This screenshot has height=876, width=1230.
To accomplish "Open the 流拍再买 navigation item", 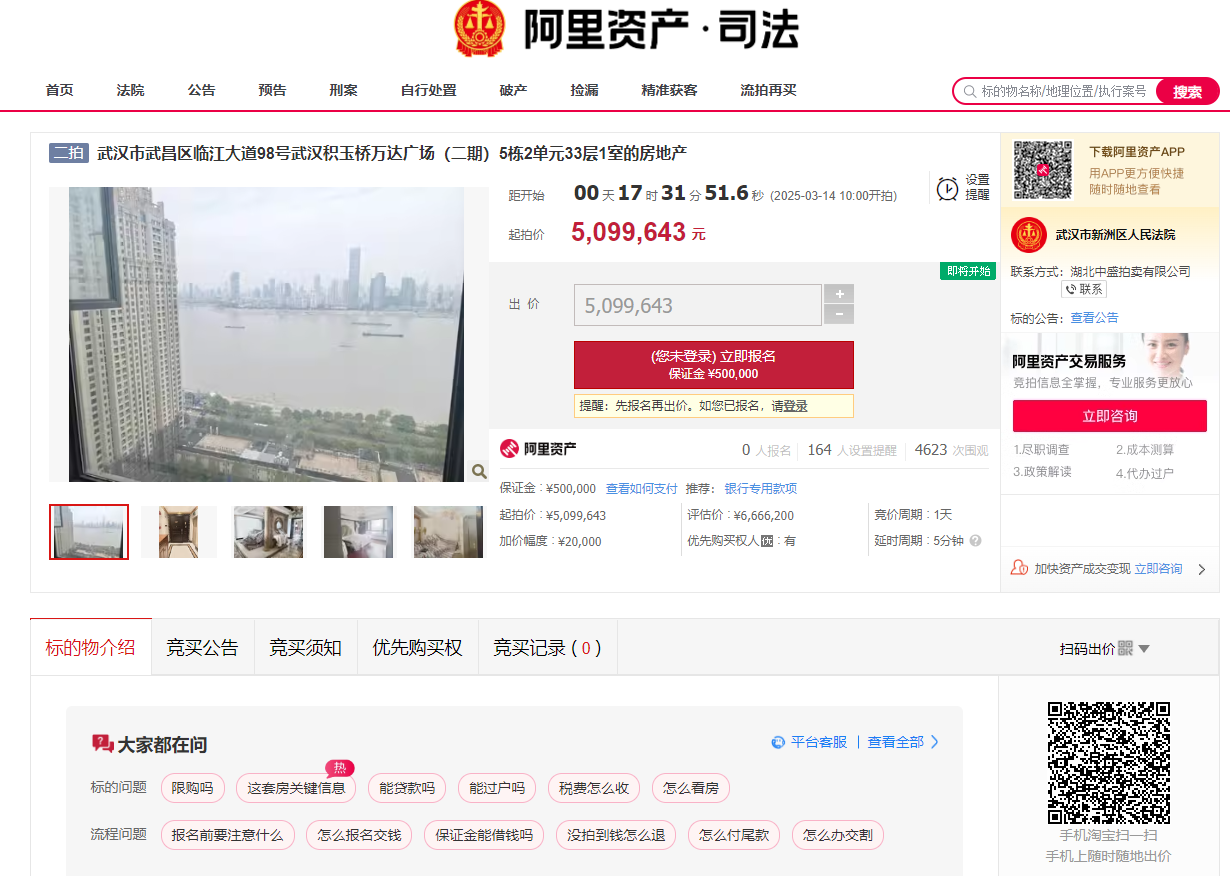I will pos(769,90).
